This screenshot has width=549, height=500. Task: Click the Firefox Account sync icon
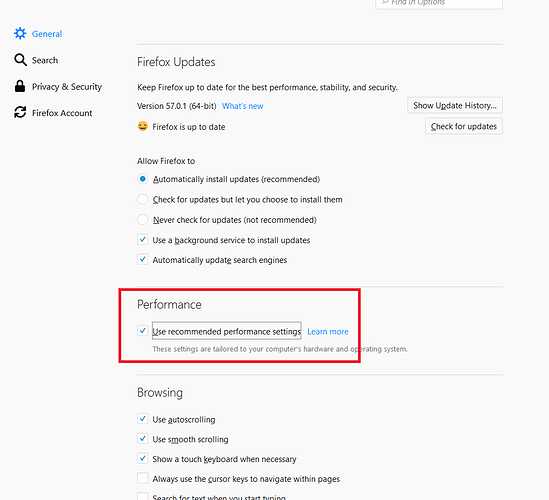(20, 112)
